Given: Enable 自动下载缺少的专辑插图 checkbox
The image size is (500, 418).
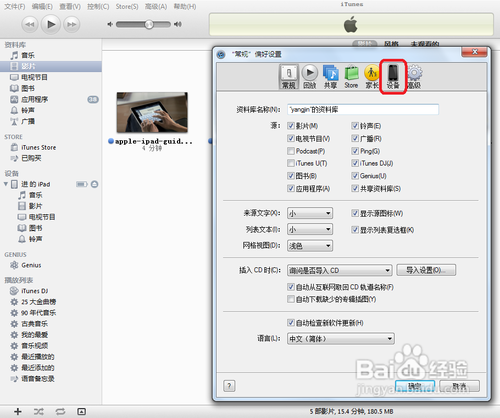Looking at the screenshot, I should click(x=291, y=299).
